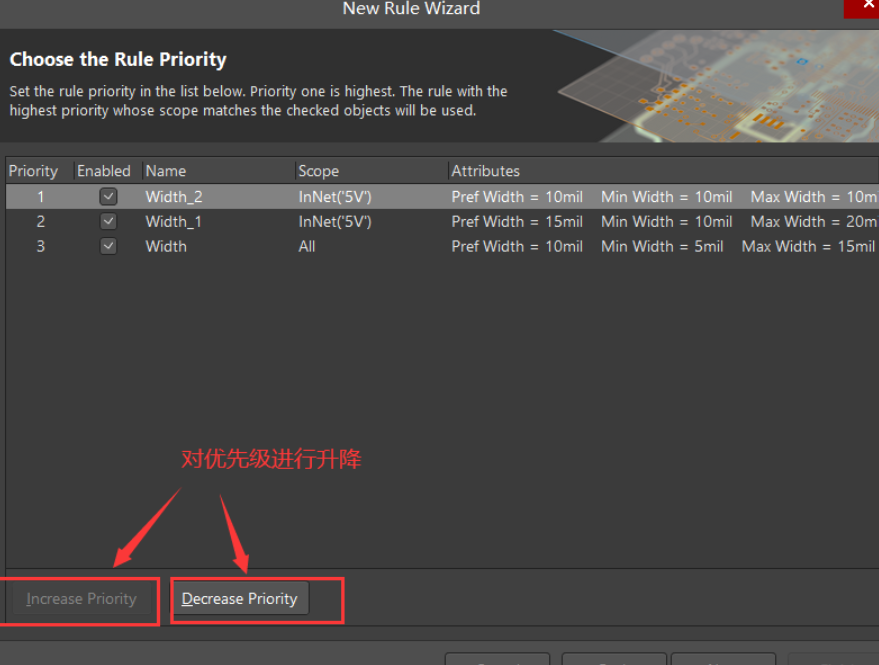Click 'Max Width = 15mil' attribute
The image size is (879, 665).
click(x=808, y=246)
